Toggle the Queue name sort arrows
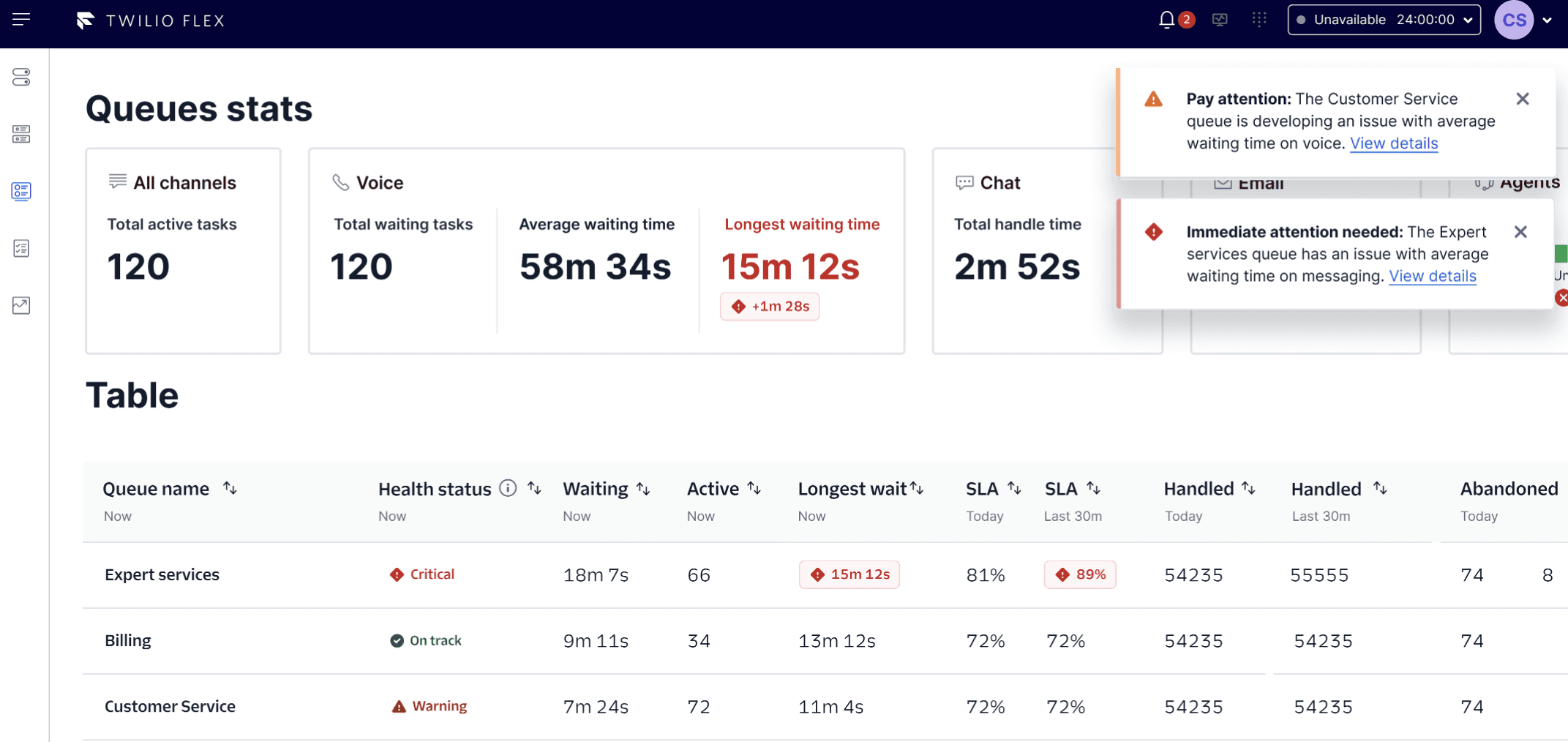The width and height of the screenshot is (1568, 742). (230, 488)
